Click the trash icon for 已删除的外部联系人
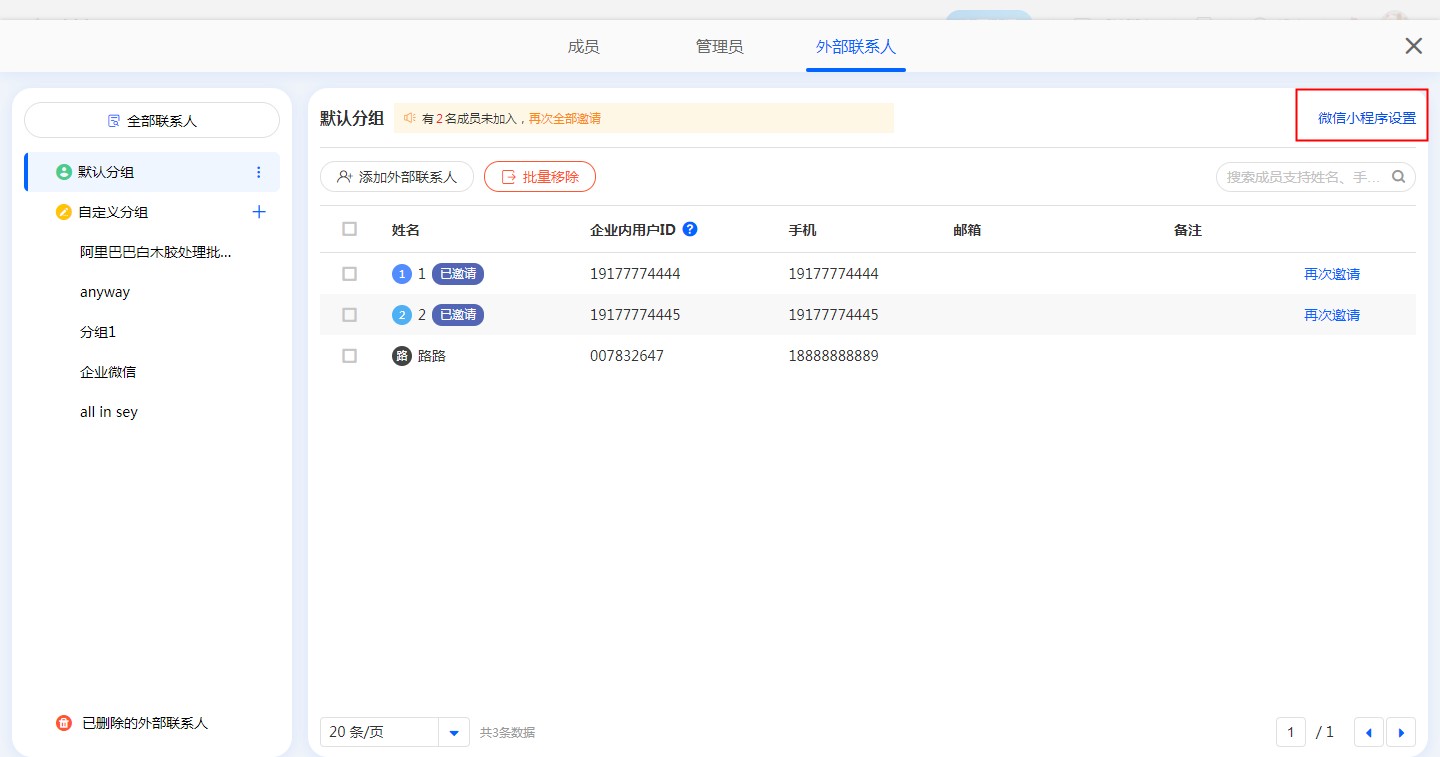Screen dimensions: 1440x757 point(64,723)
